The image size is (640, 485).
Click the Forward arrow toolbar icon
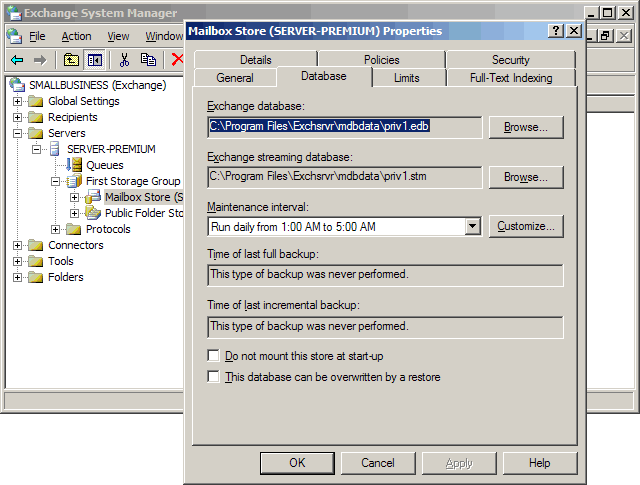click(40, 60)
